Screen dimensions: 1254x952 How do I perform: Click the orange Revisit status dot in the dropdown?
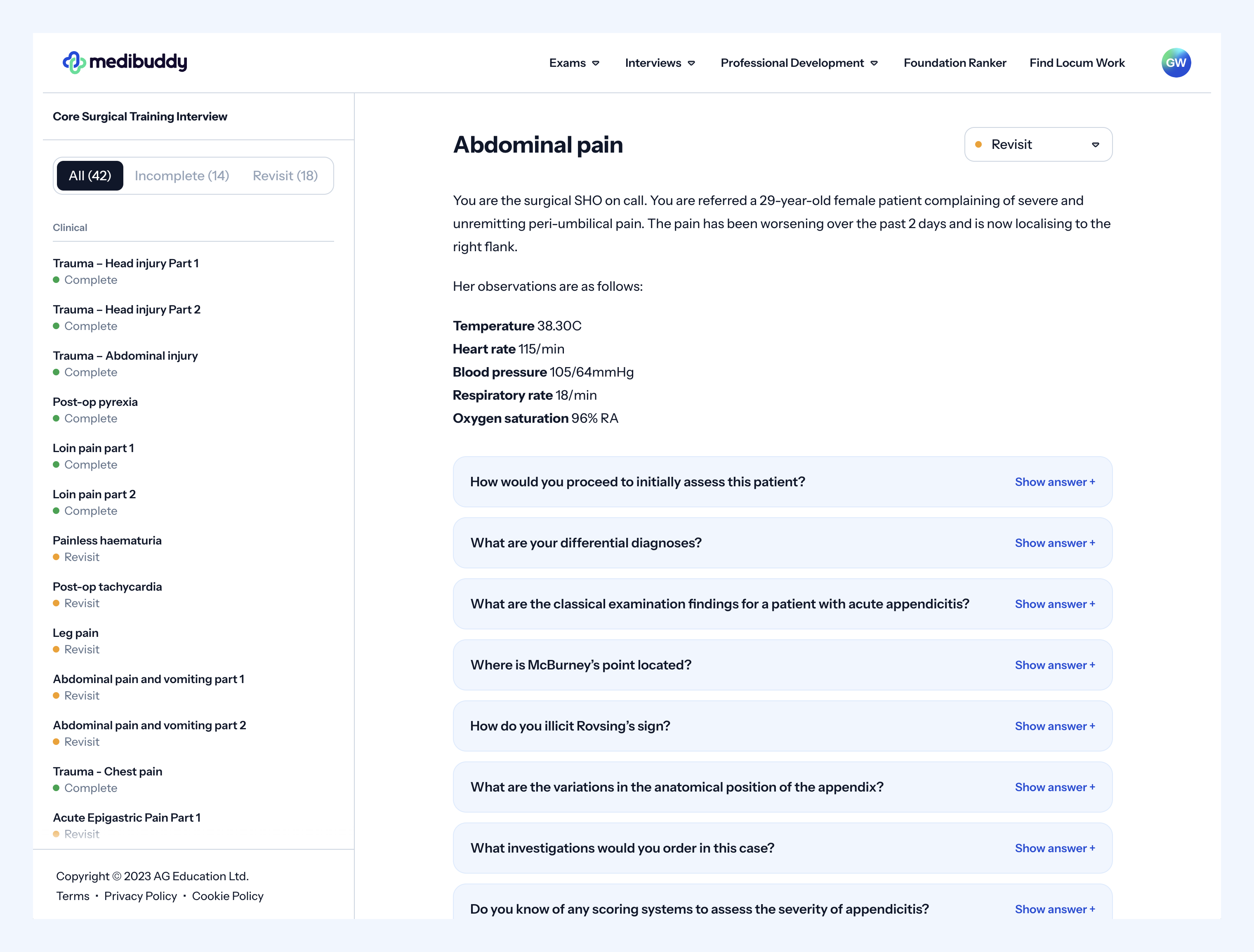tap(978, 145)
